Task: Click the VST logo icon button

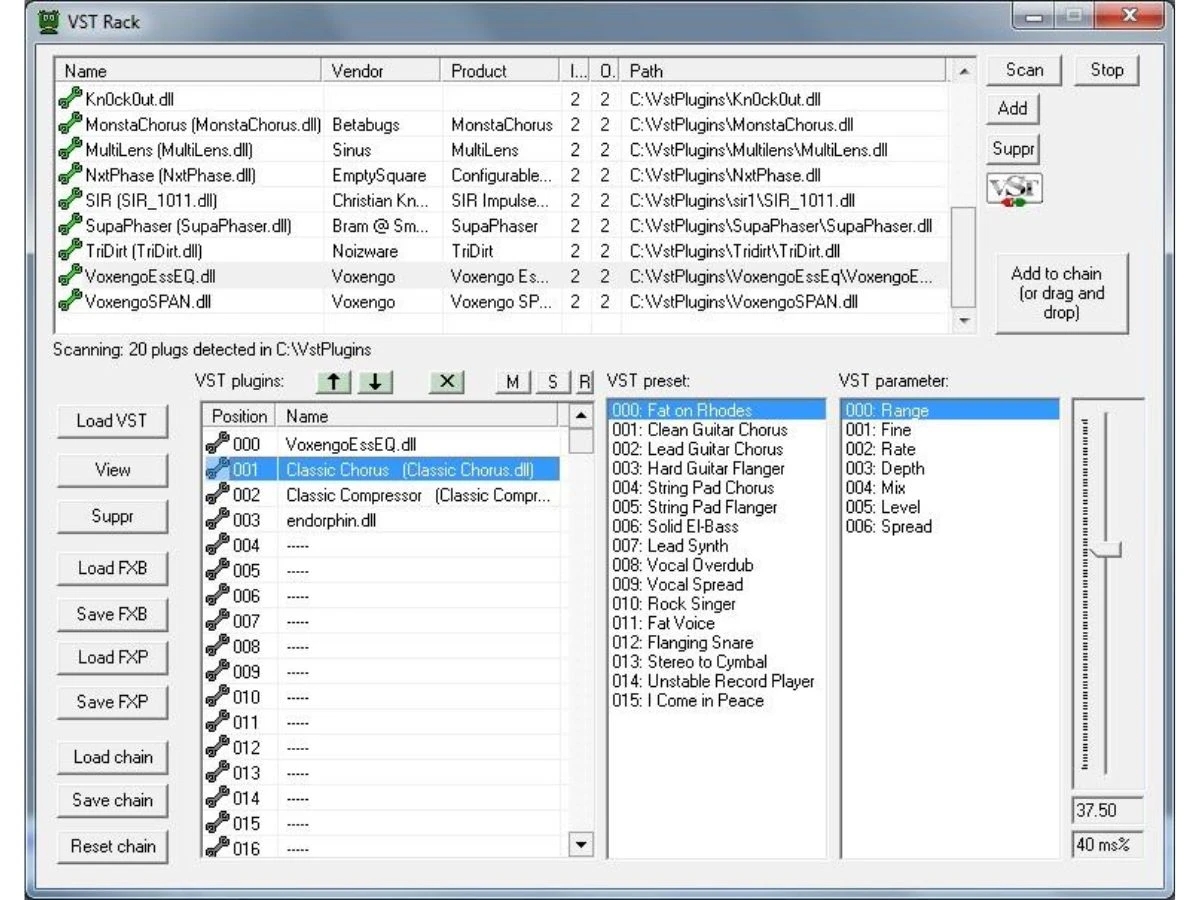Action: (1013, 191)
